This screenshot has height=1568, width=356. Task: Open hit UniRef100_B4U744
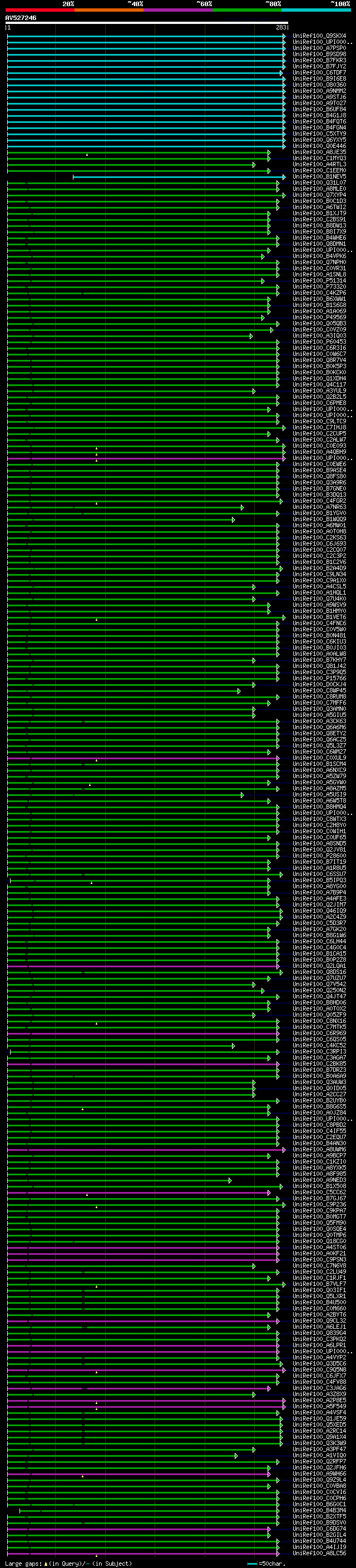pos(319,1541)
